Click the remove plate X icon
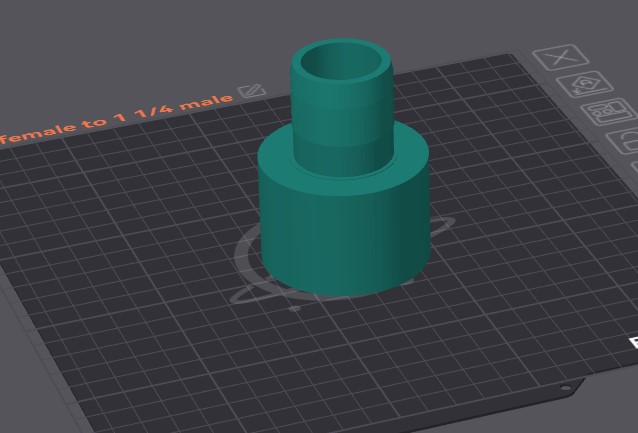 561,57
